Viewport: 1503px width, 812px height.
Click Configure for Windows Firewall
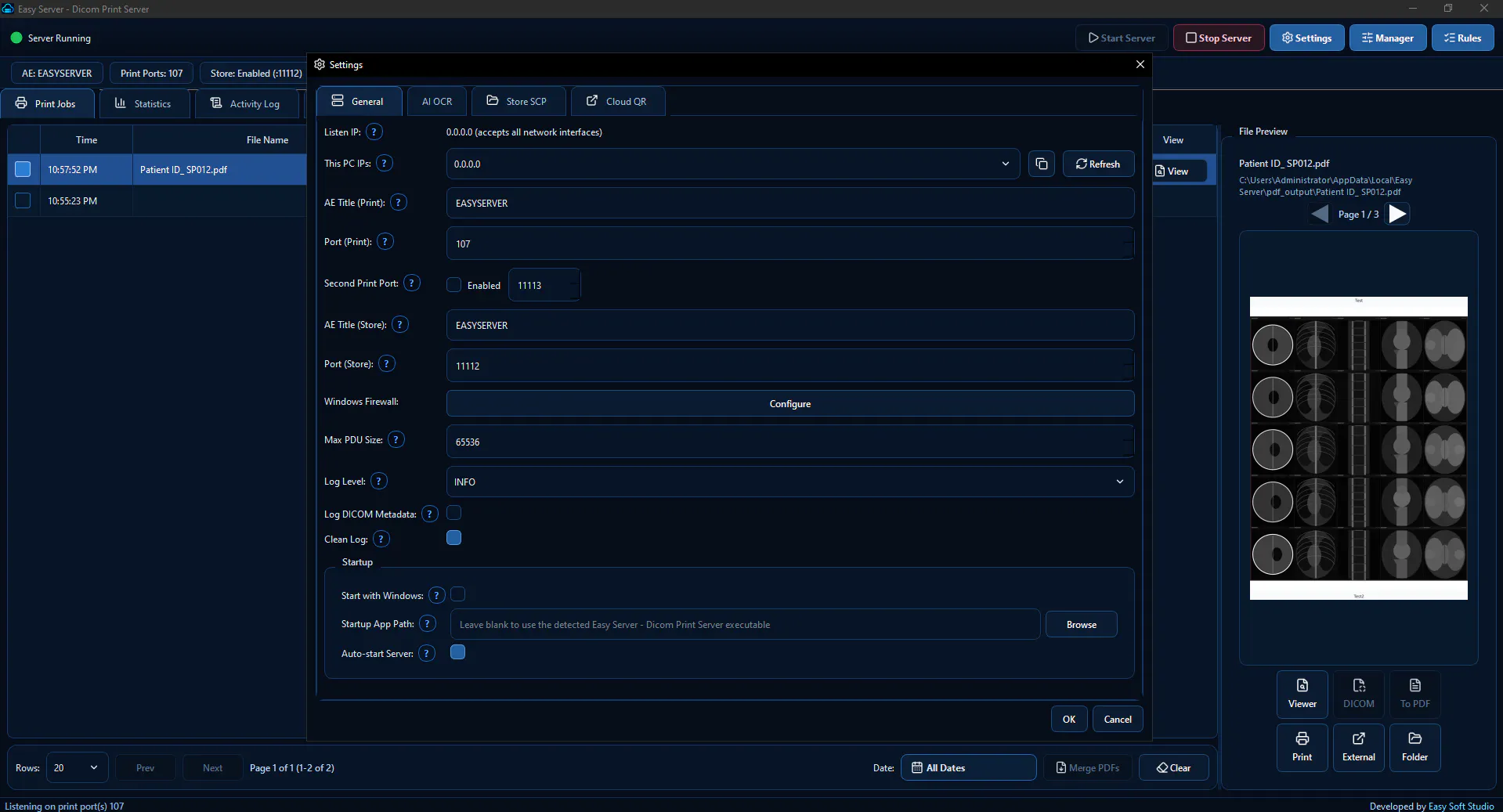tap(789, 403)
